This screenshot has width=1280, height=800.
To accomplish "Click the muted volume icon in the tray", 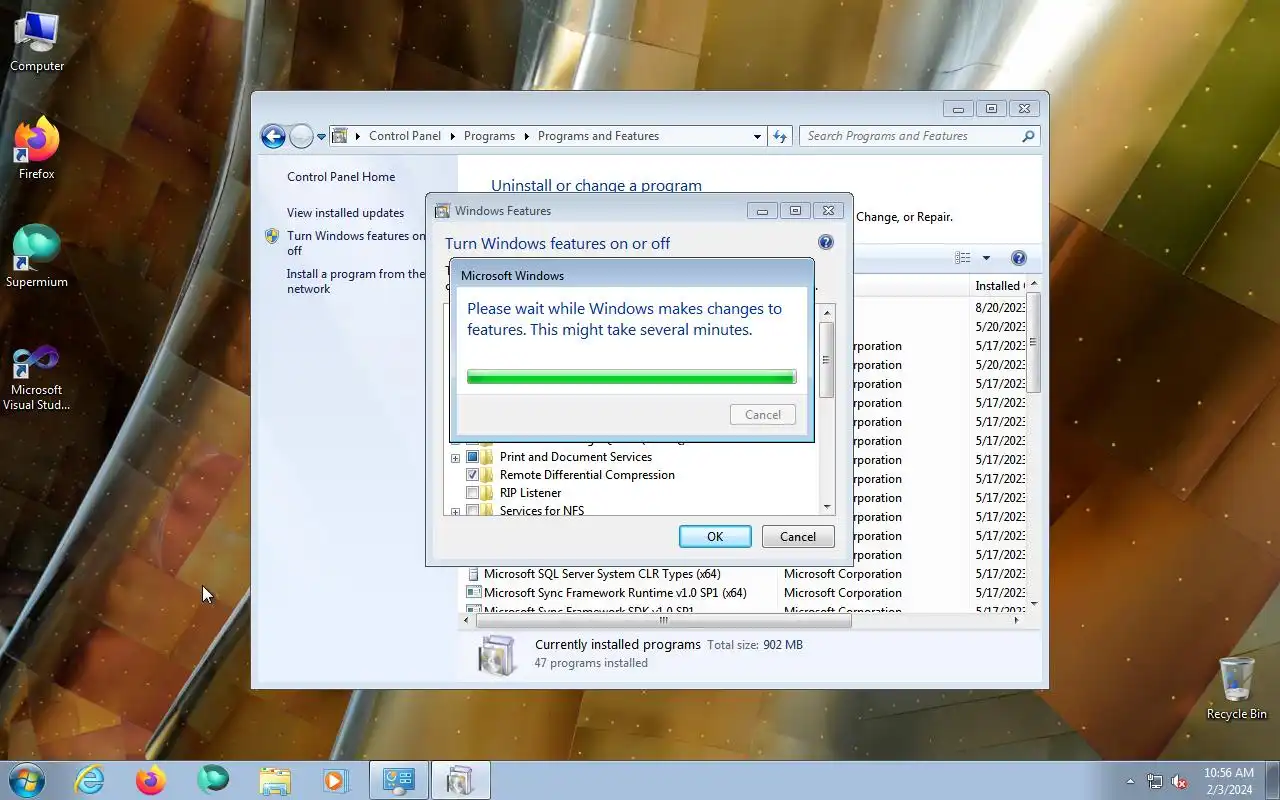I will coord(1180,781).
